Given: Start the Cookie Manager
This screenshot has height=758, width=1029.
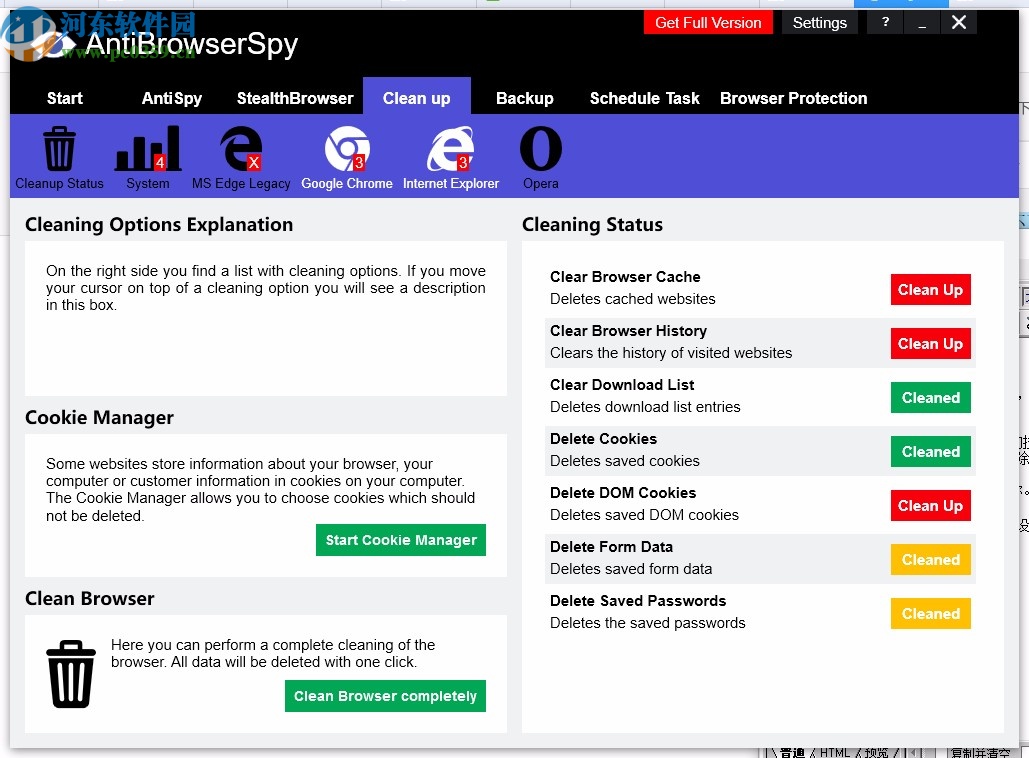Looking at the screenshot, I should (x=400, y=539).
